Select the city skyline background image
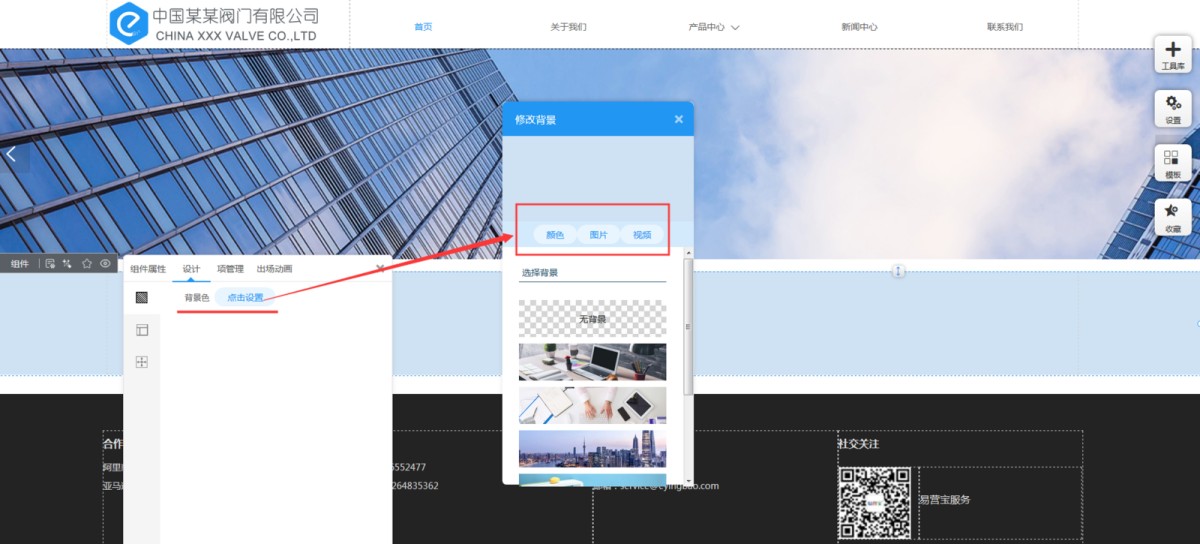Viewport: 1200px width, 544px height. (593, 449)
